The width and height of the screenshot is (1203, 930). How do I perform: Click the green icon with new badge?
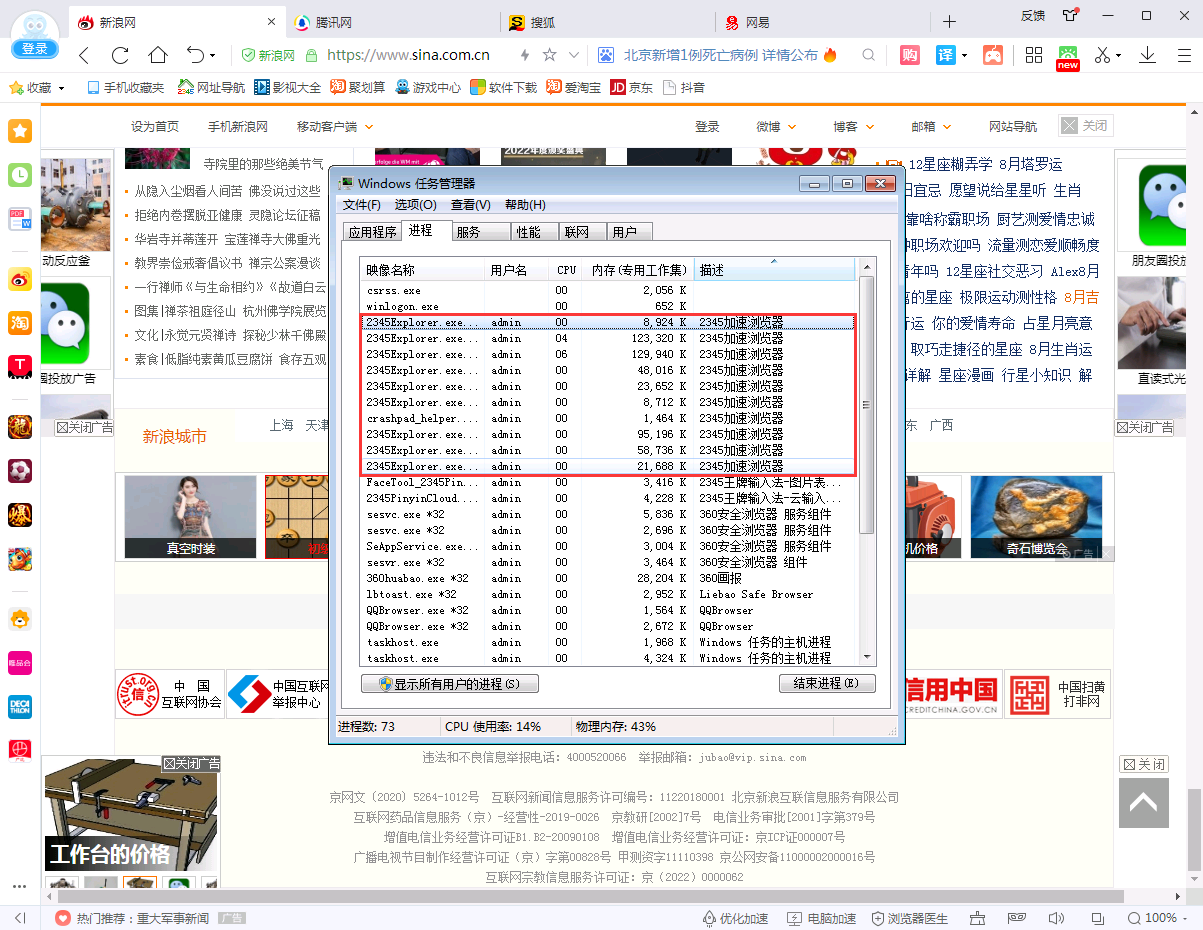[x=1068, y=57]
